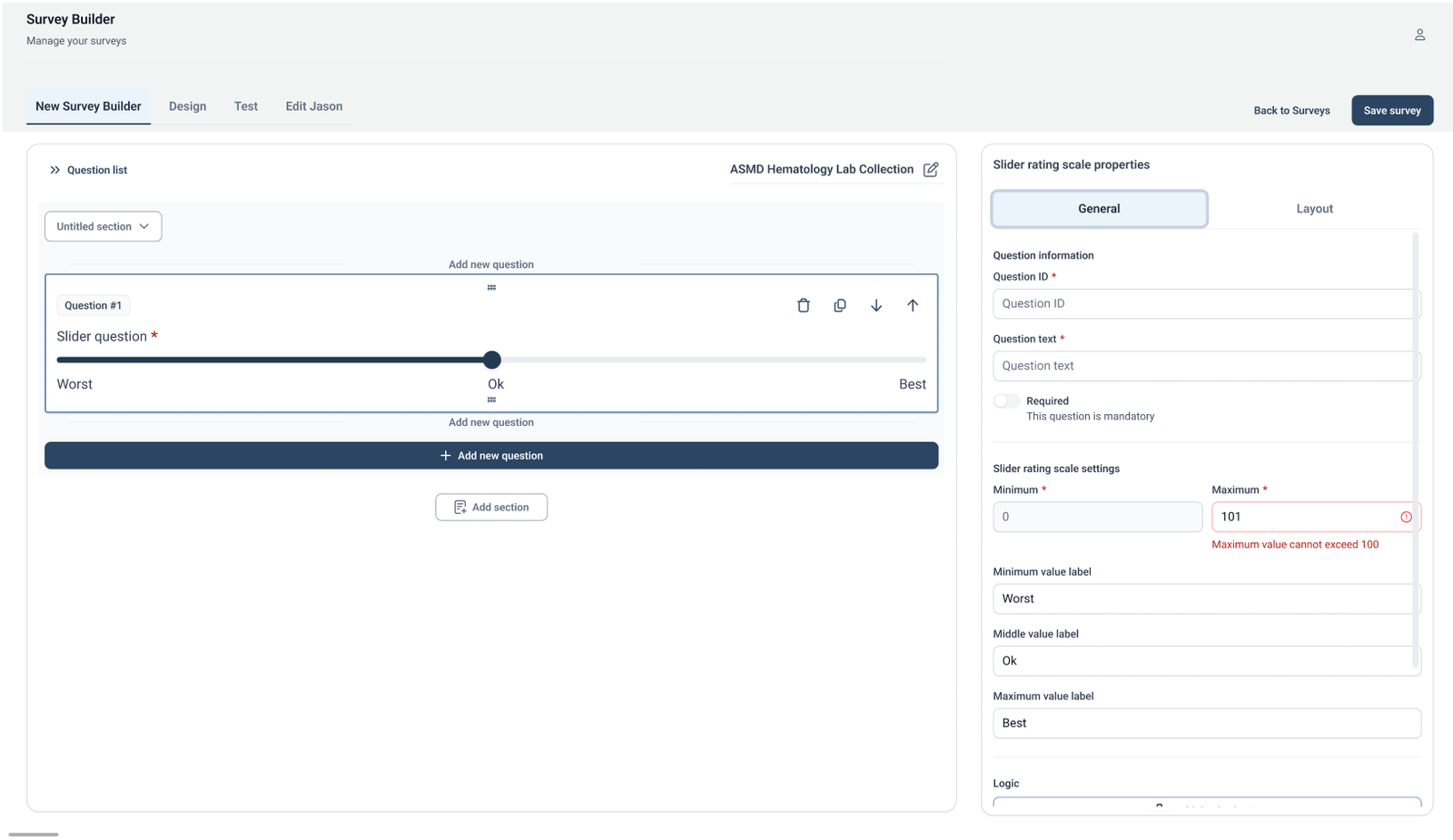Viewport: 1453px width, 840px height.
Task: Click 'Maximum value cannot exceed 100' message
Action: (1295, 545)
